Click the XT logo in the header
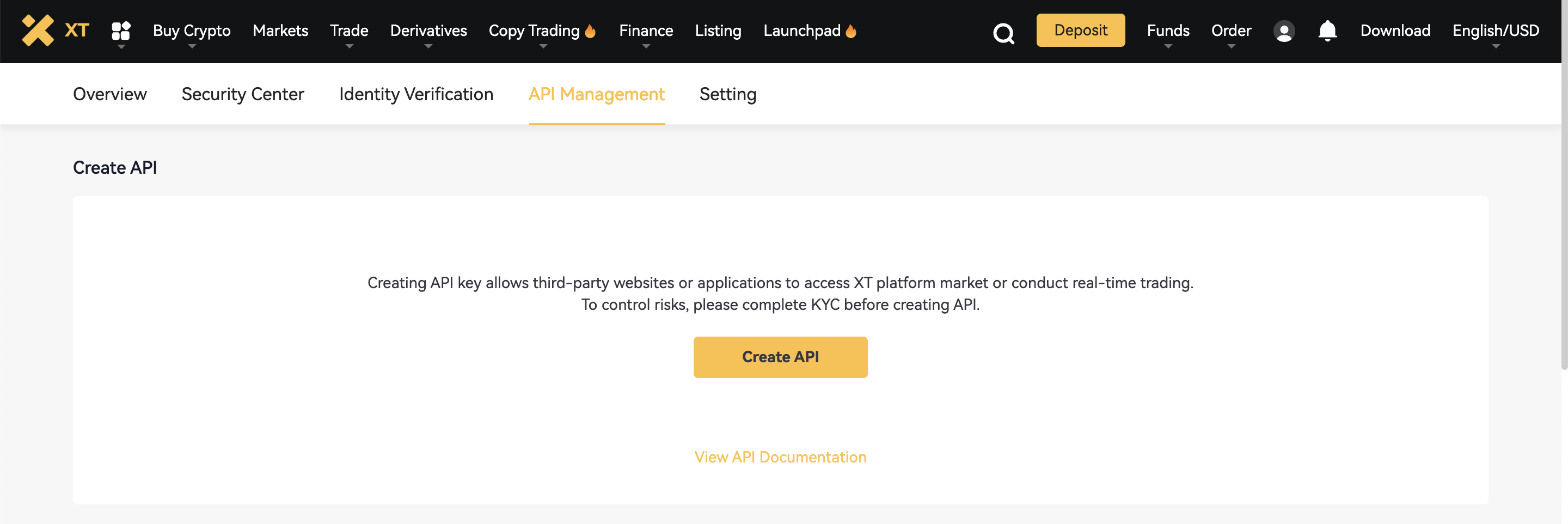1568x524 pixels. tap(56, 31)
